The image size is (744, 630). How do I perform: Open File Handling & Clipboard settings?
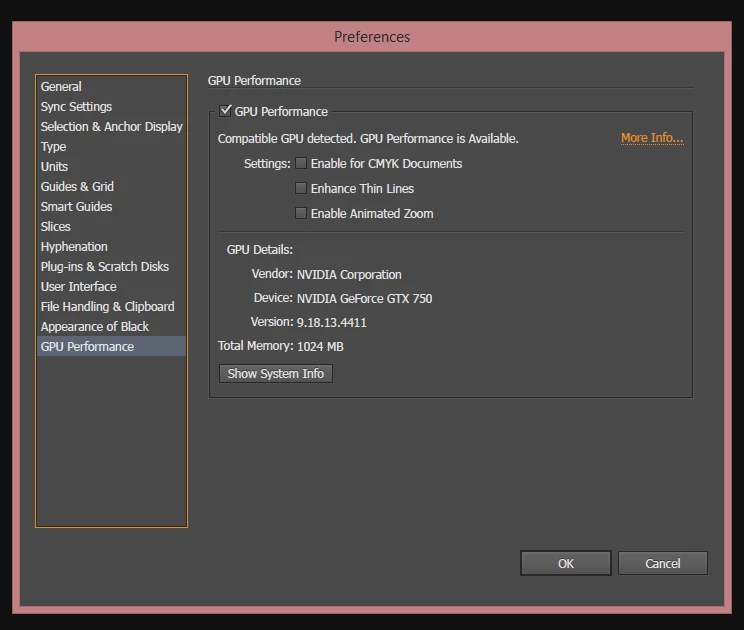(x=111, y=306)
